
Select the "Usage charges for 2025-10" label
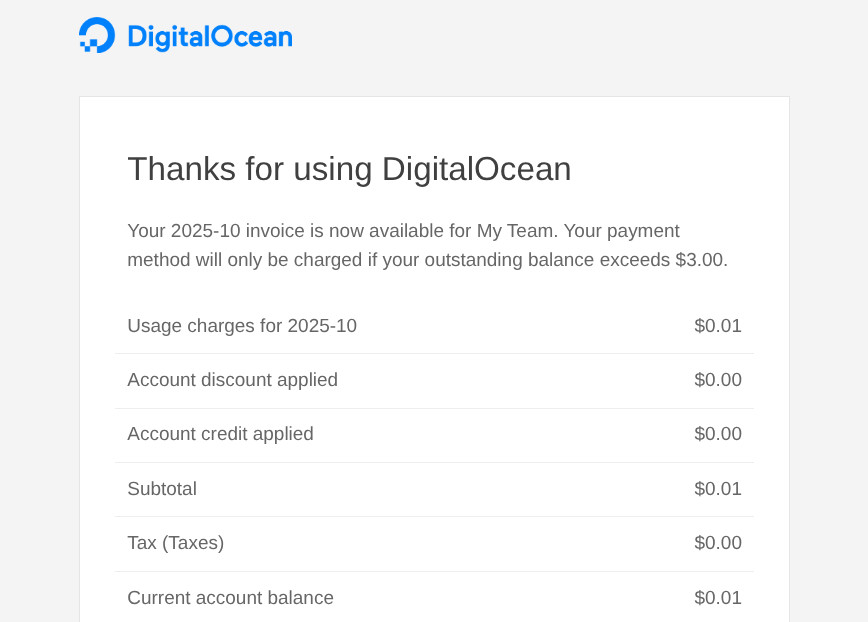click(x=242, y=326)
